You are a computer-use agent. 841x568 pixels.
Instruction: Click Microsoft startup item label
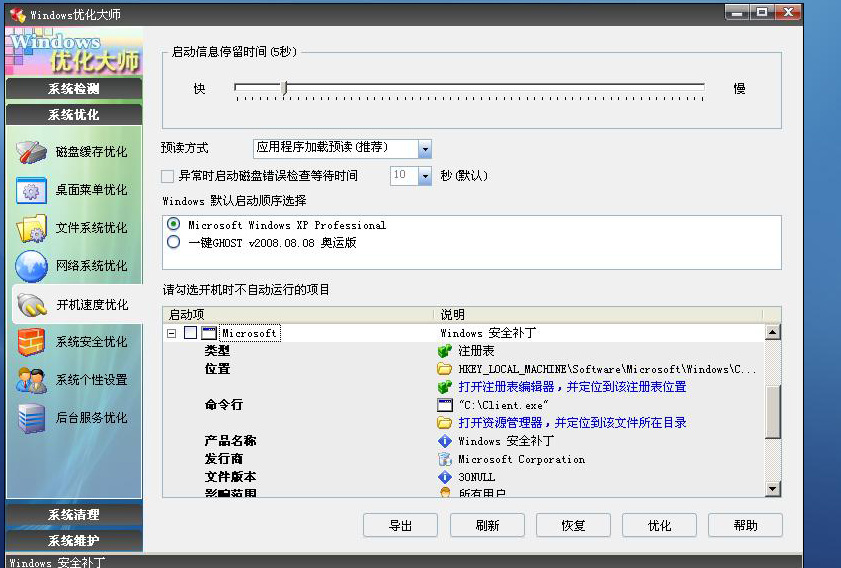coord(249,333)
